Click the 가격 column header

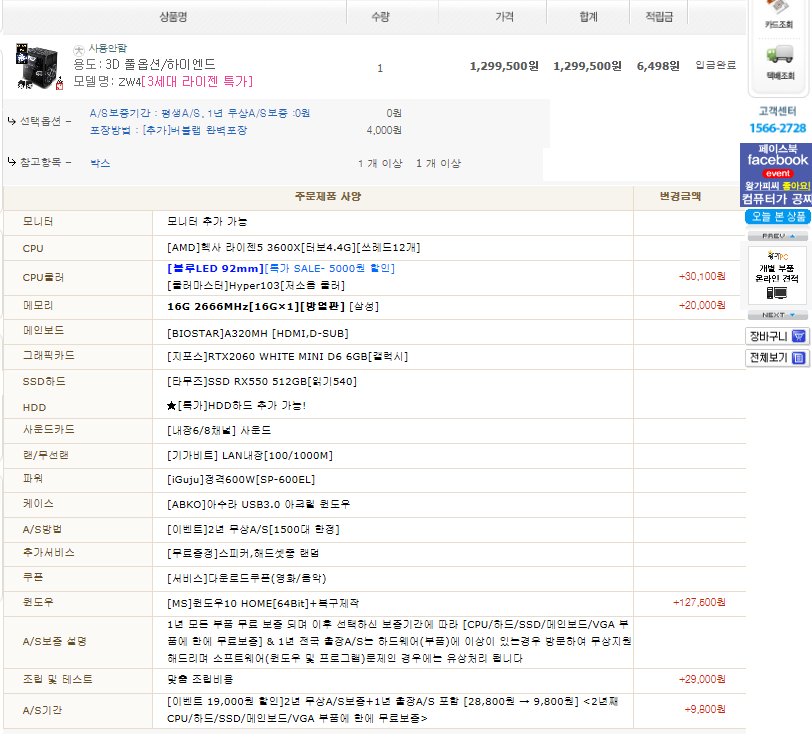(x=504, y=17)
